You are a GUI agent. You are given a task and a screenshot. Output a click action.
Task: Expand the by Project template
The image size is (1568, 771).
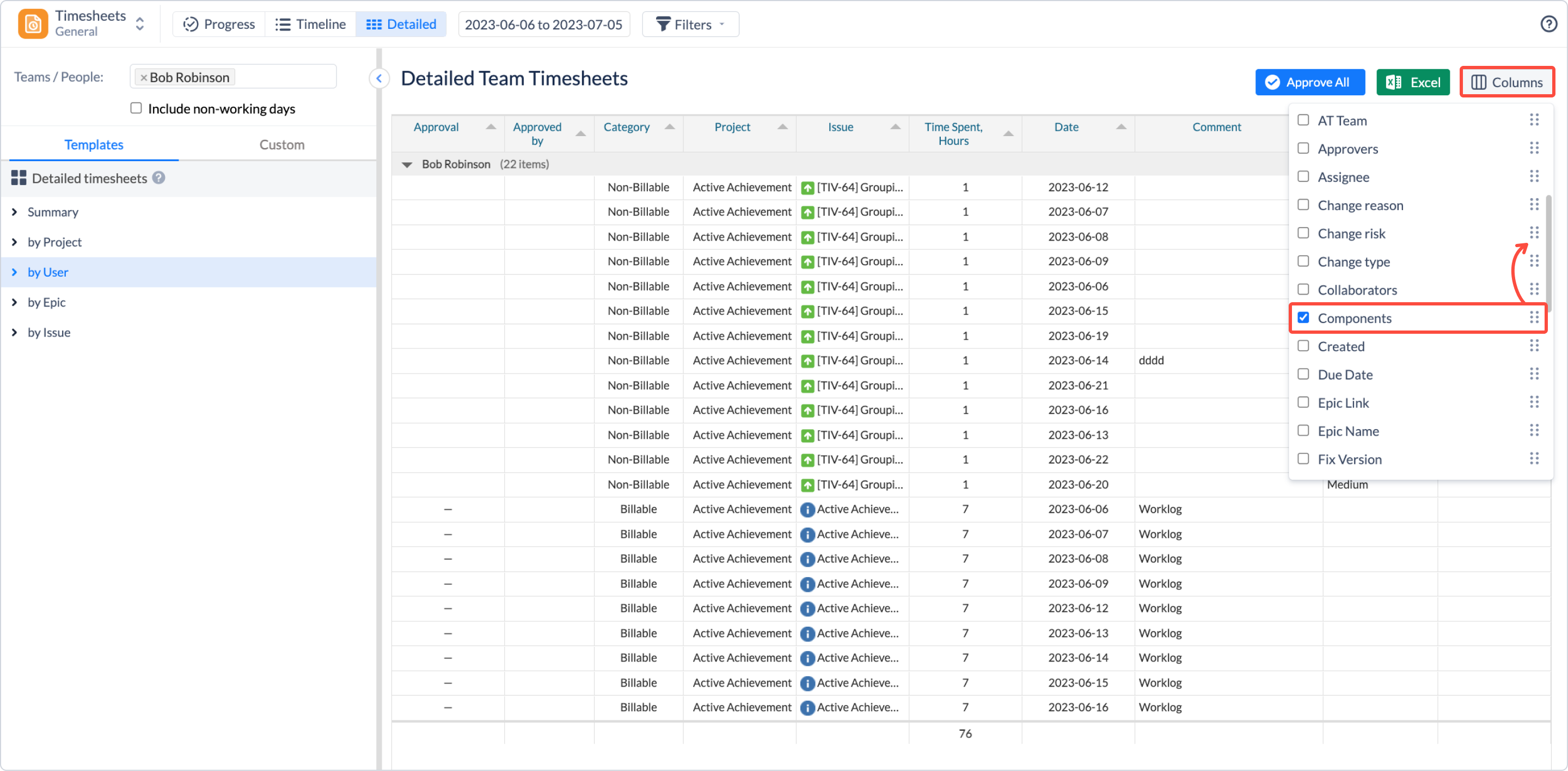tap(15, 242)
